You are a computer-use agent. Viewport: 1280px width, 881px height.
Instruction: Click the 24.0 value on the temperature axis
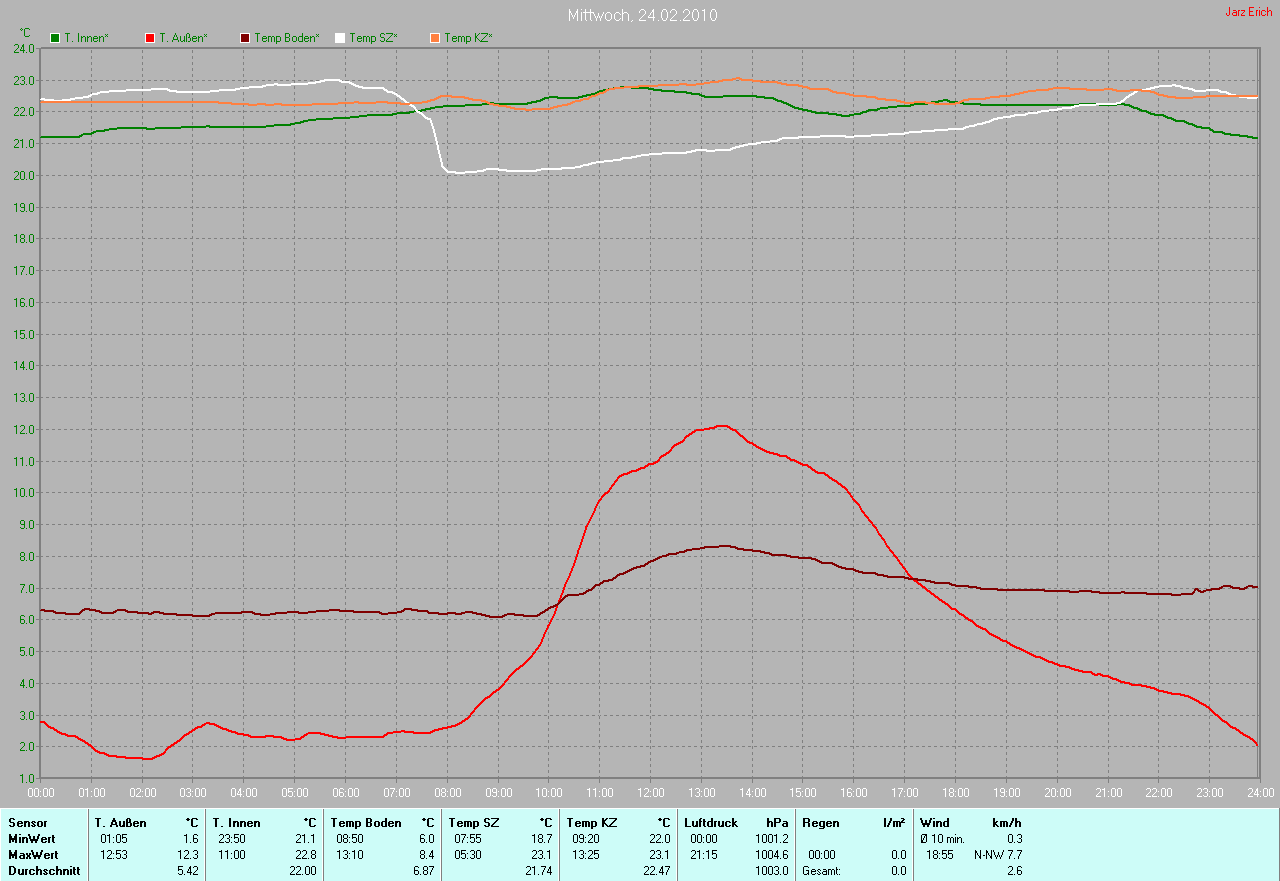22,48
